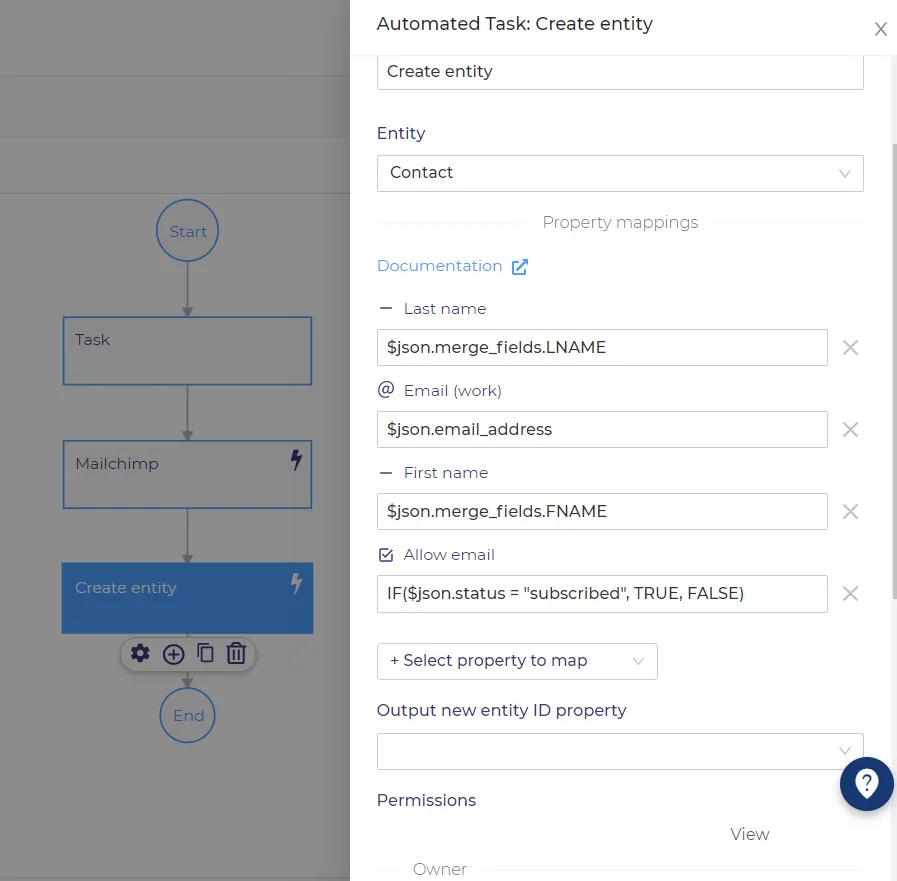Select the End node in the workflow

pos(188,715)
